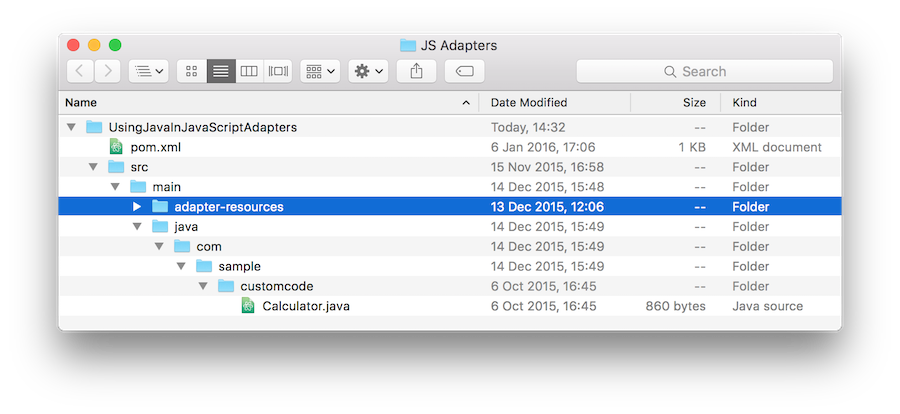The height and width of the screenshot is (414, 900).
Task: Switch to Cover Flow view
Action: click(x=278, y=71)
